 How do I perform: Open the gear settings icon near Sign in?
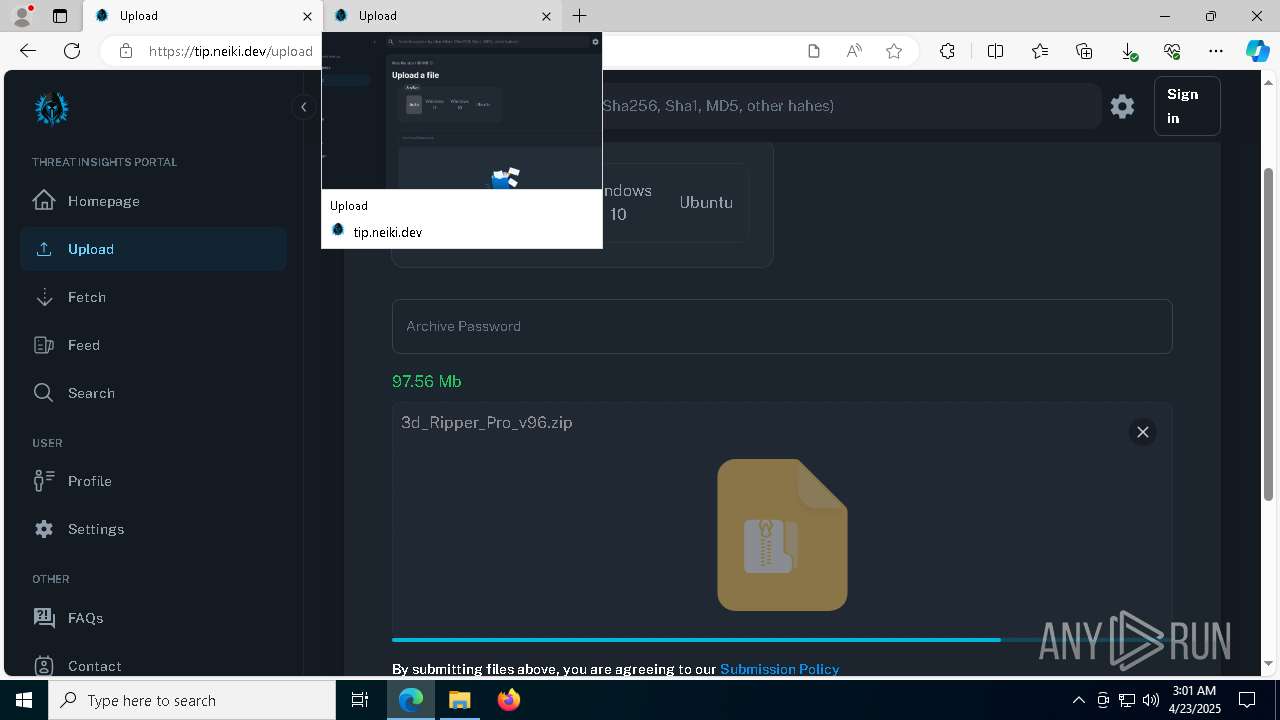click(1122, 106)
